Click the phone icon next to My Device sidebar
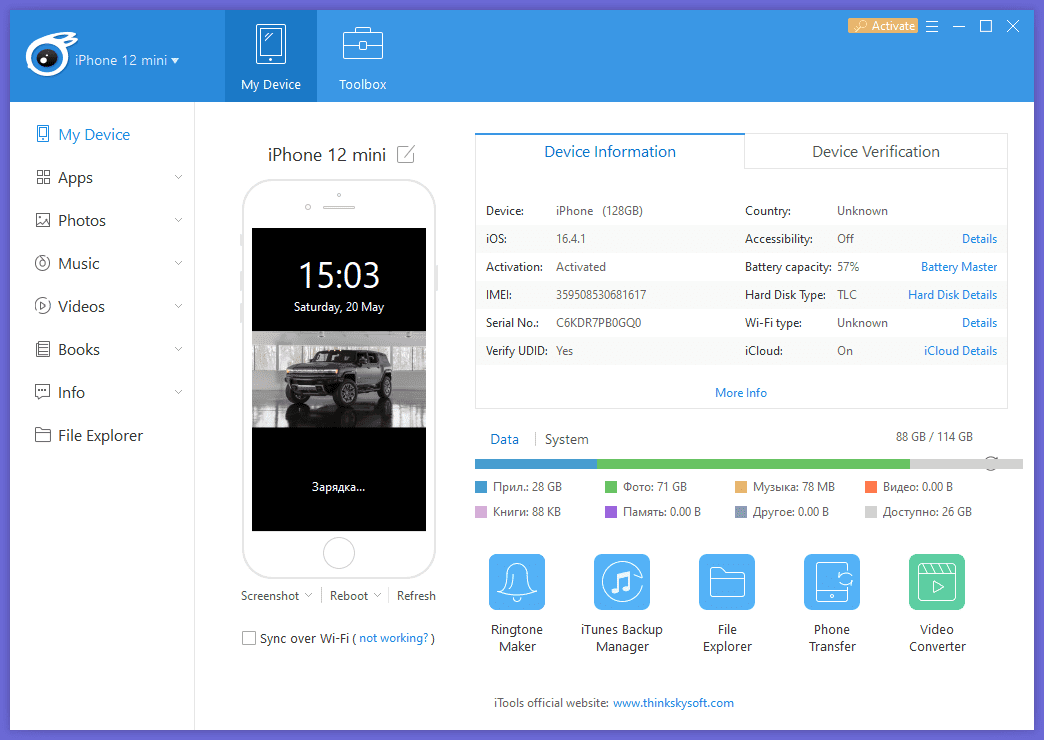 [43, 134]
